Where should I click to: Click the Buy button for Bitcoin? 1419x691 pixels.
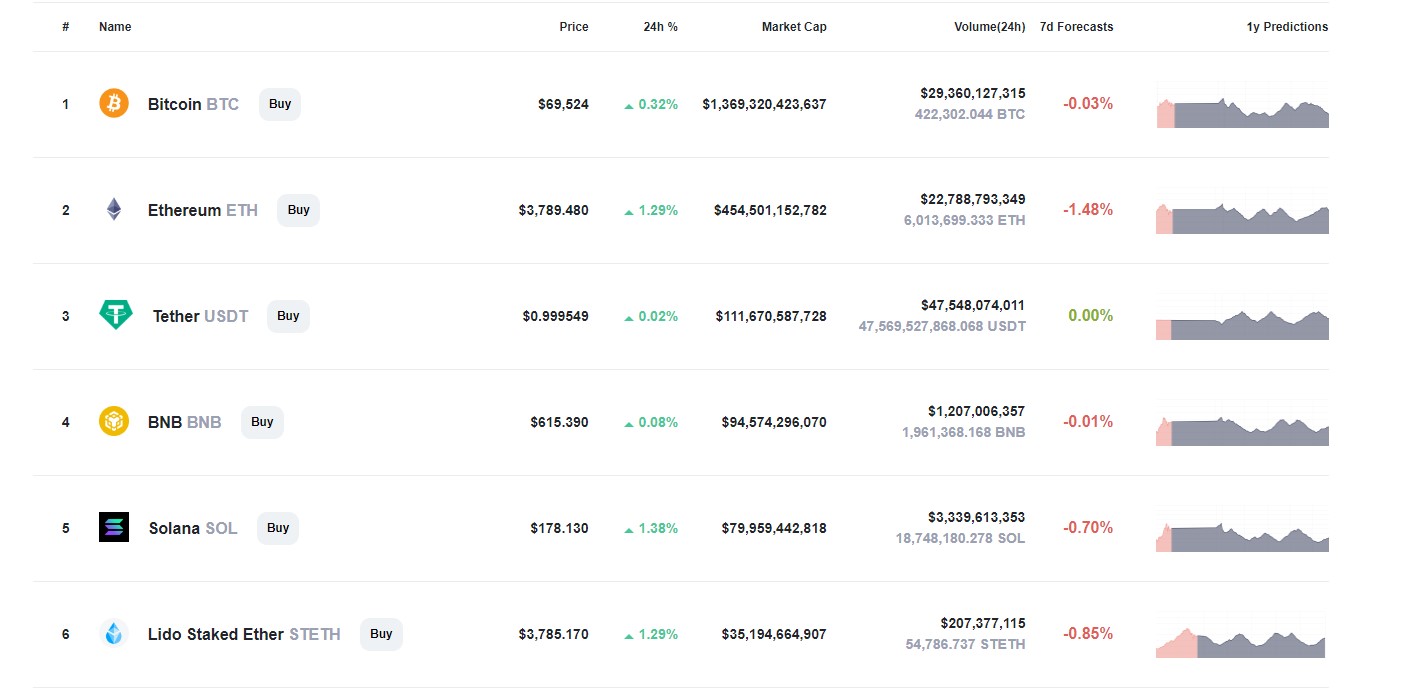click(279, 104)
